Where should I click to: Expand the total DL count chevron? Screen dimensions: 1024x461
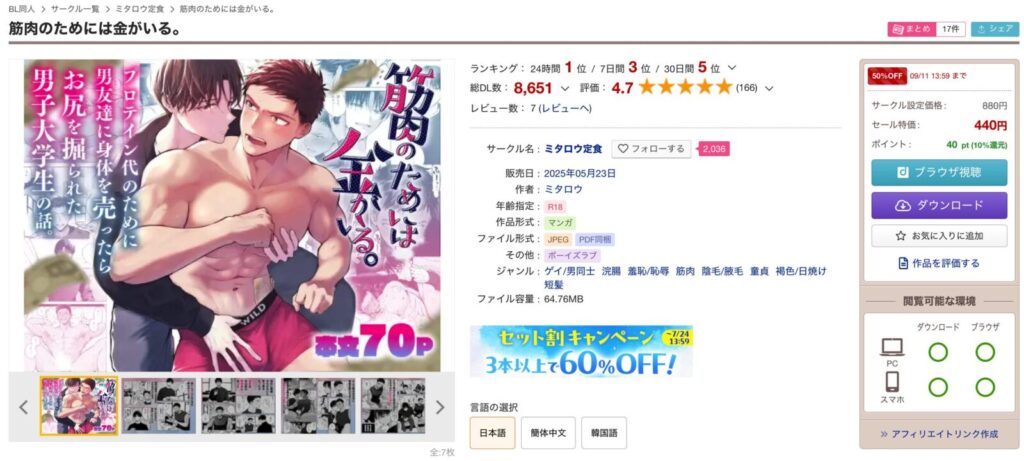(565, 88)
